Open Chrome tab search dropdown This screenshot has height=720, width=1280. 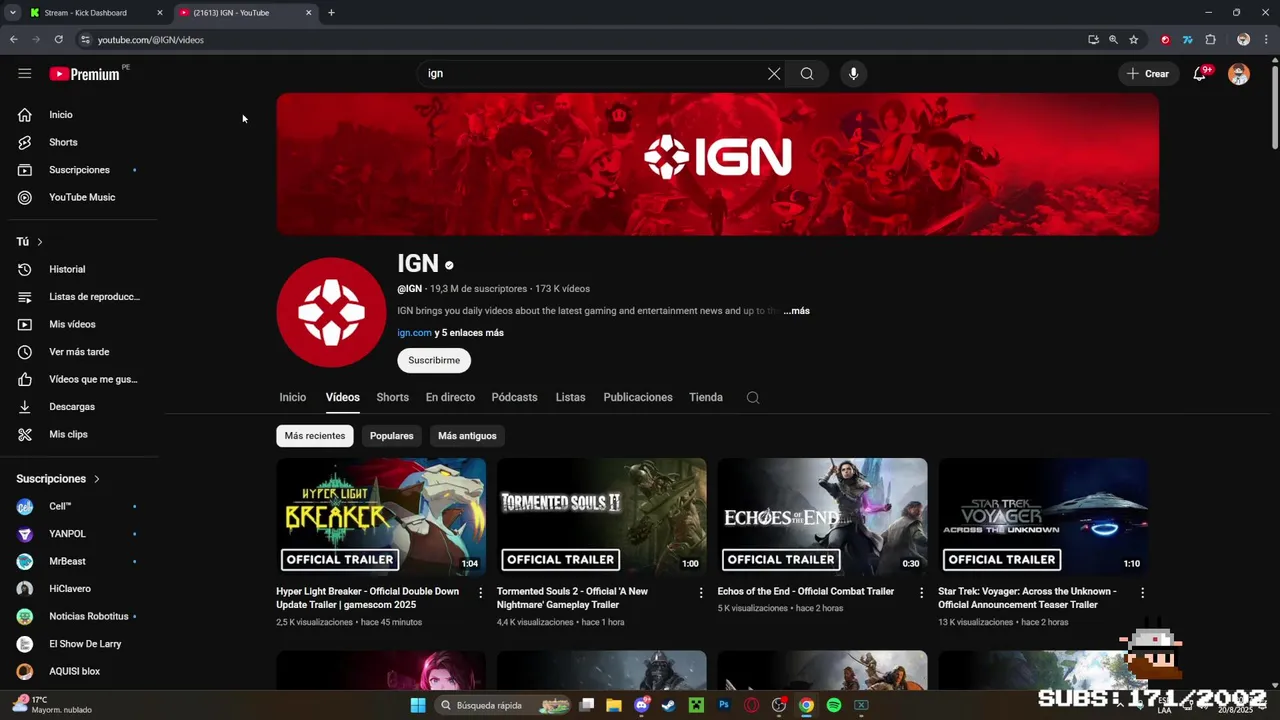(x=13, y=13)
